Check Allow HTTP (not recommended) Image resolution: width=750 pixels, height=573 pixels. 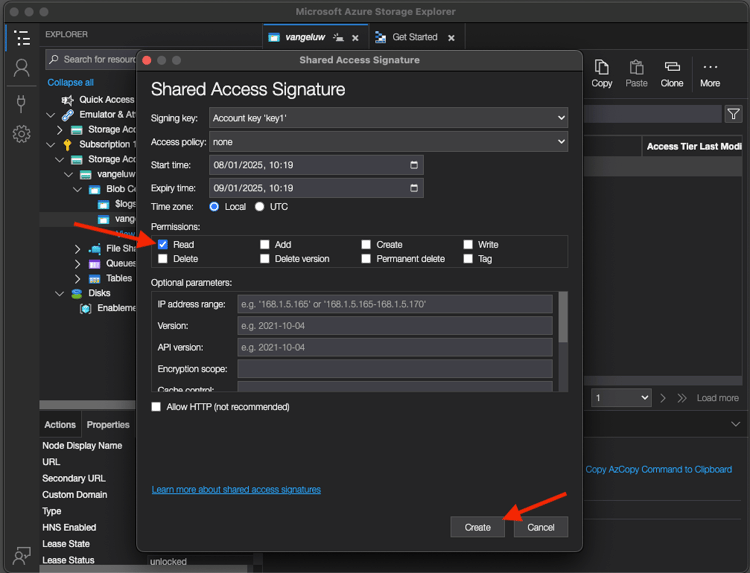(x=156, y=407)
